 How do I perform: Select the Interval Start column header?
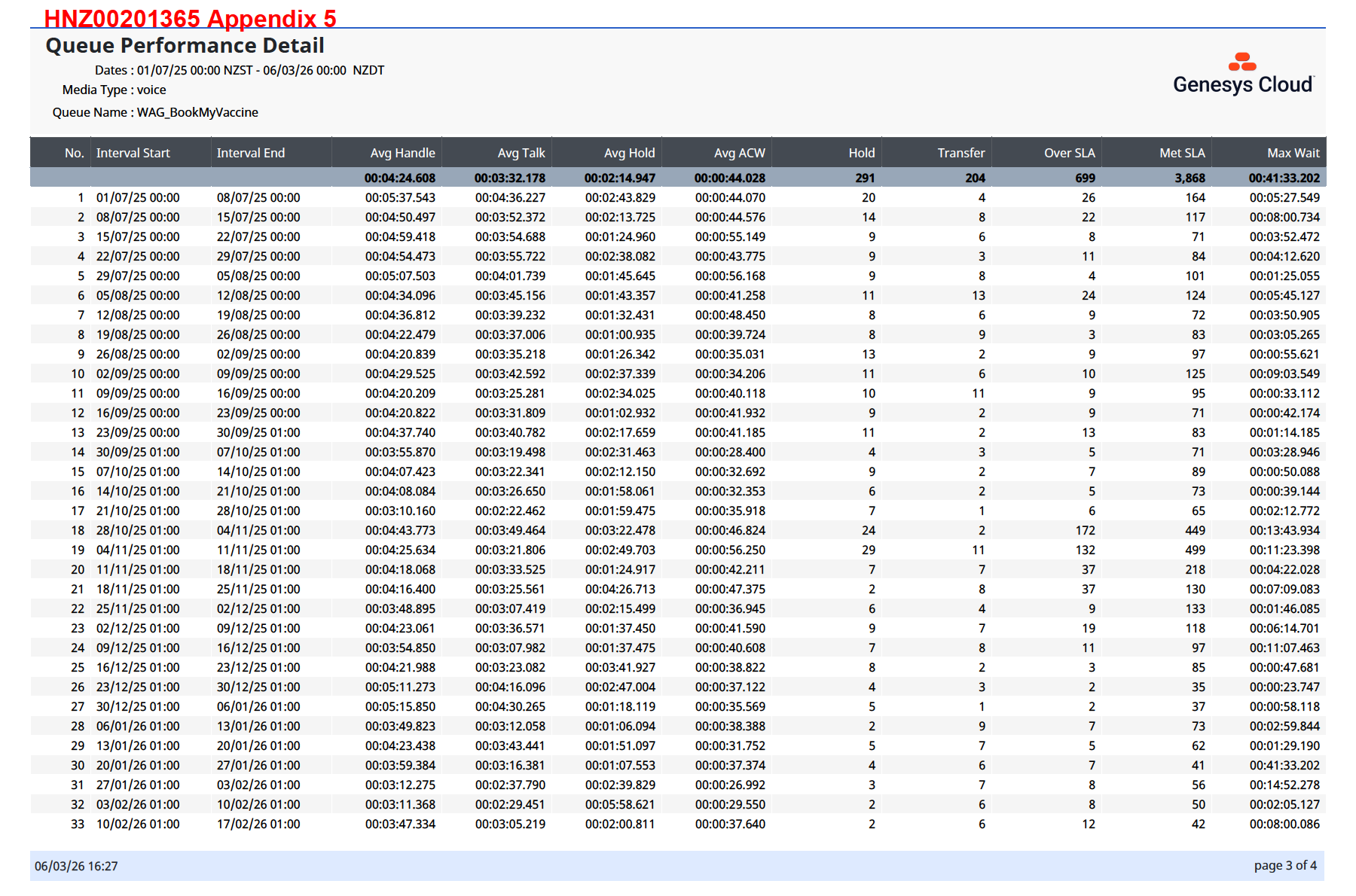pyautogui.click(x=133, y=153)
